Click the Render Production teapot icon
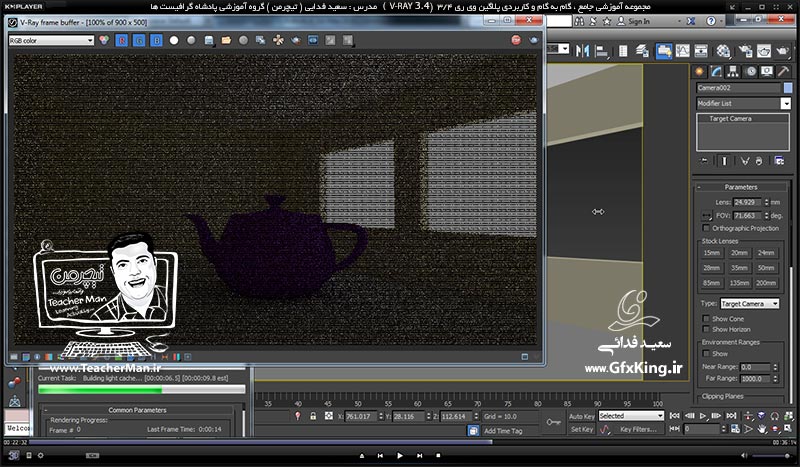 tap(782, 51)
